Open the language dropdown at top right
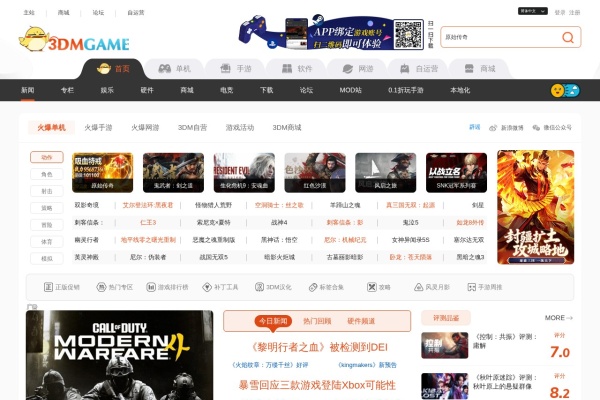The width and height of the screenshot is (600, 400). [533, 11]
